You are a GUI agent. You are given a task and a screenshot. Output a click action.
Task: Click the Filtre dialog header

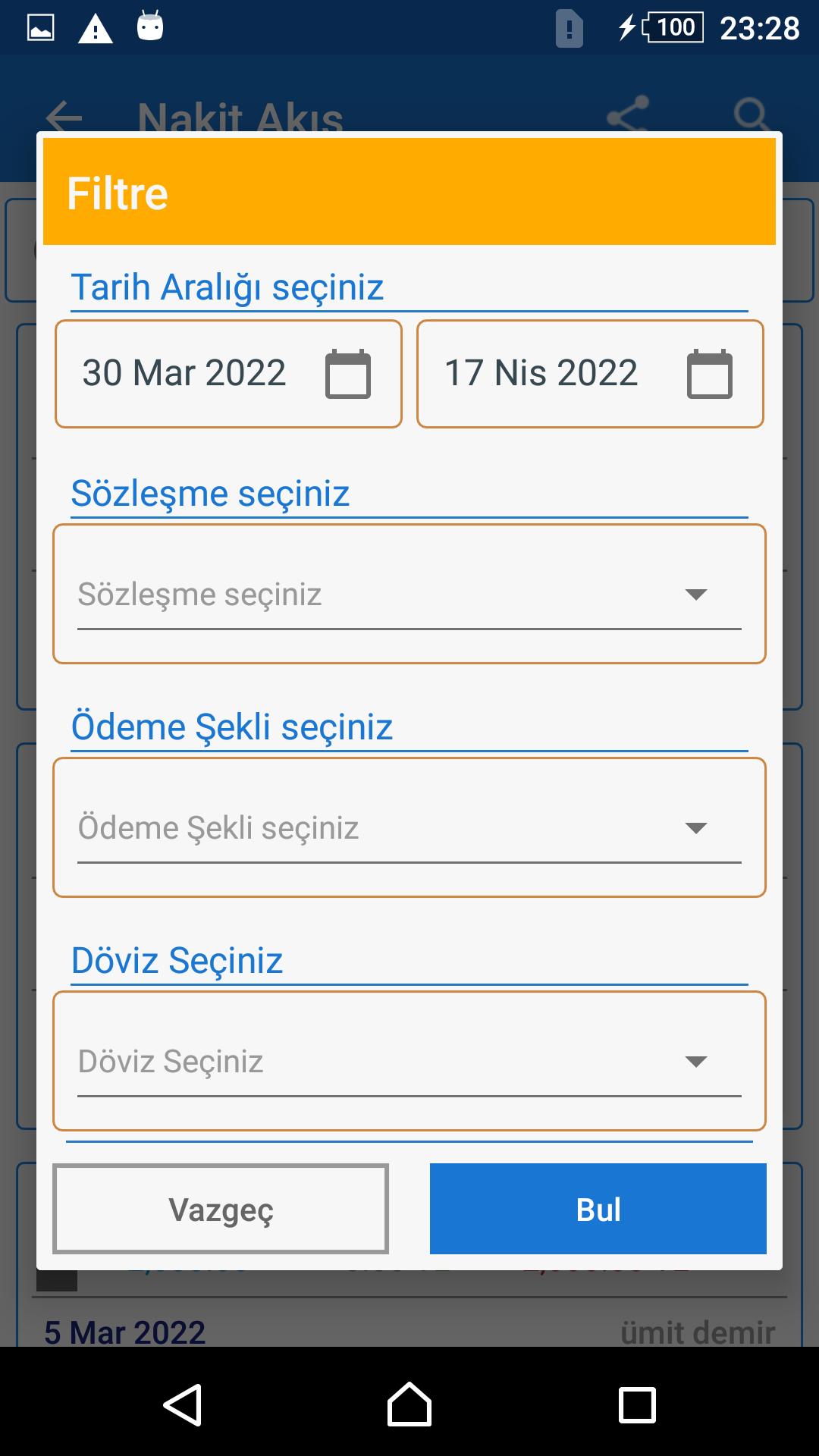click(409, 192)
